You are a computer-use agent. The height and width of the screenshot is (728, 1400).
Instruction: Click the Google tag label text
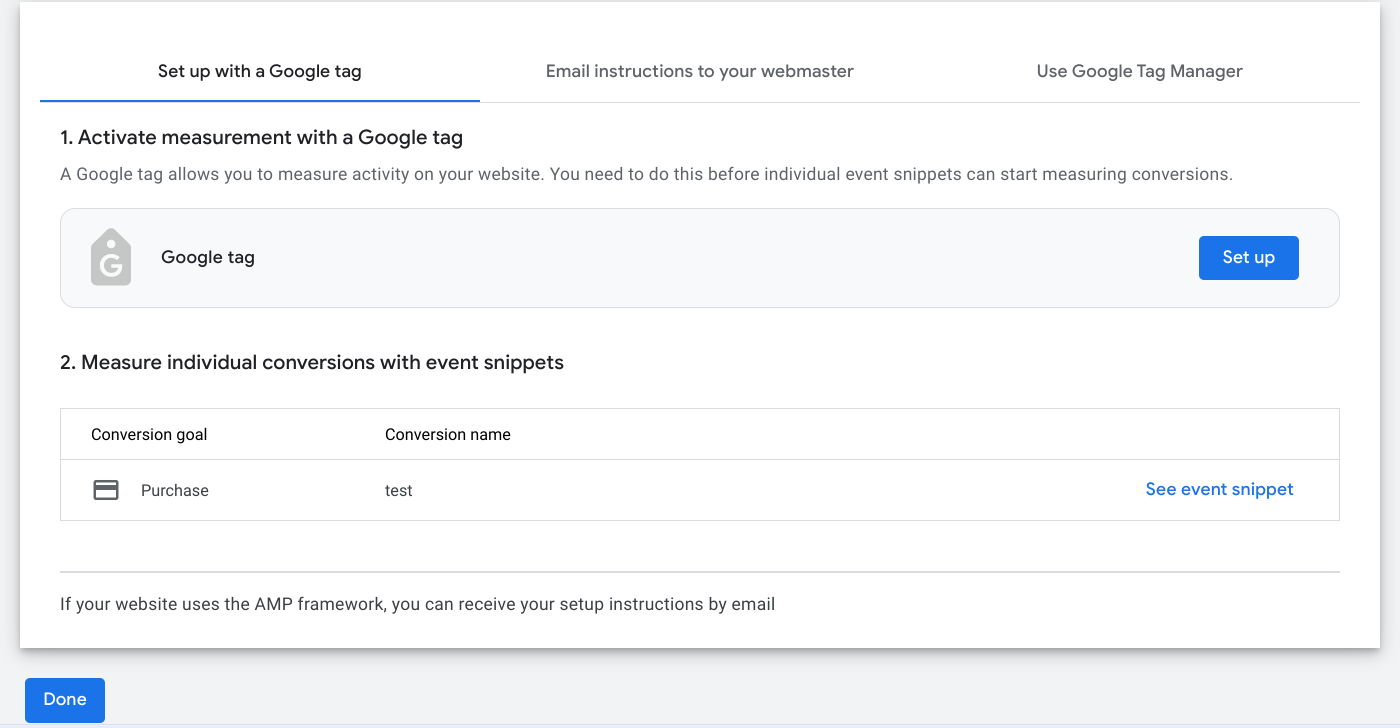coord(208,257)
